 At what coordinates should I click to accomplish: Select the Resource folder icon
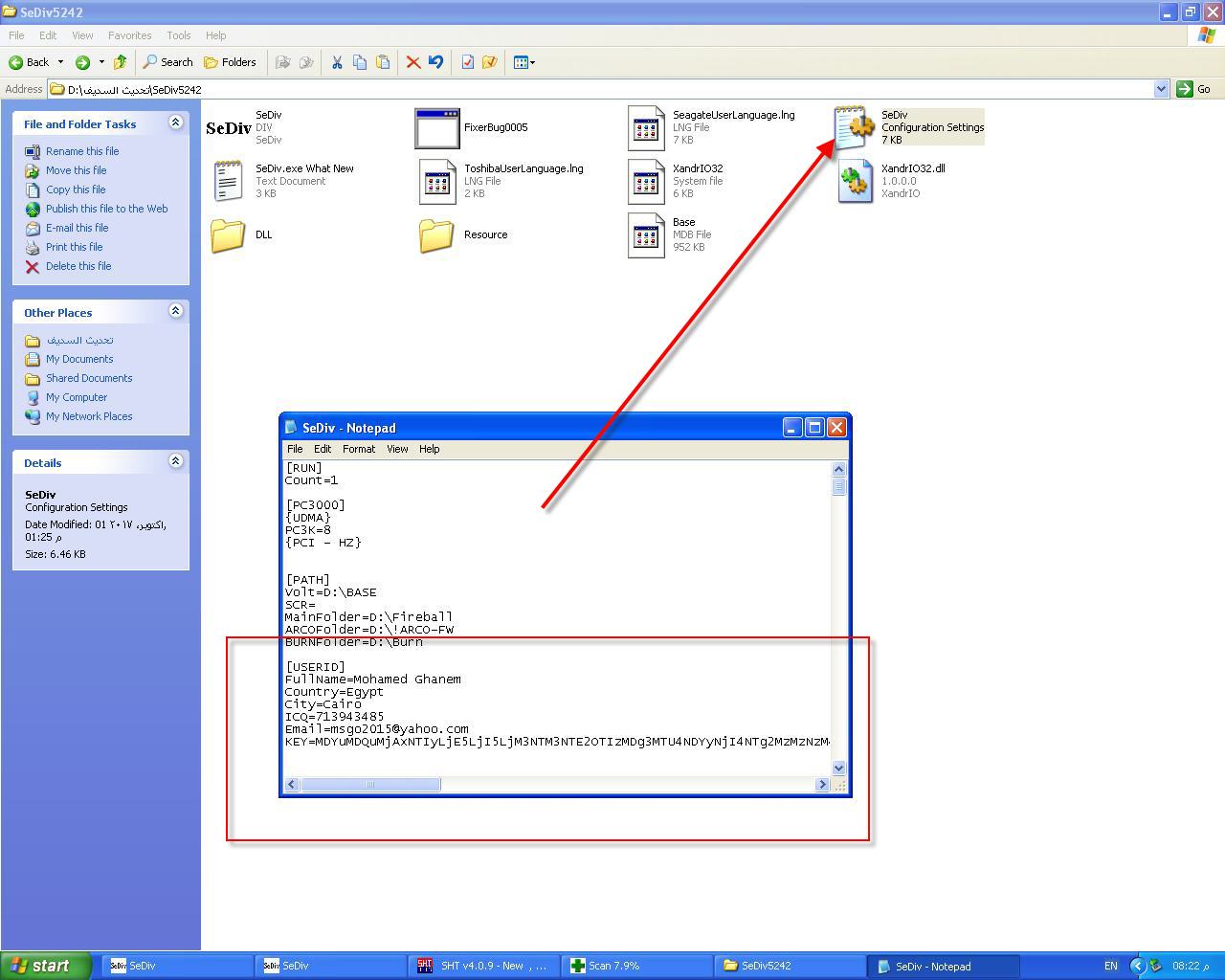point(436,235)
